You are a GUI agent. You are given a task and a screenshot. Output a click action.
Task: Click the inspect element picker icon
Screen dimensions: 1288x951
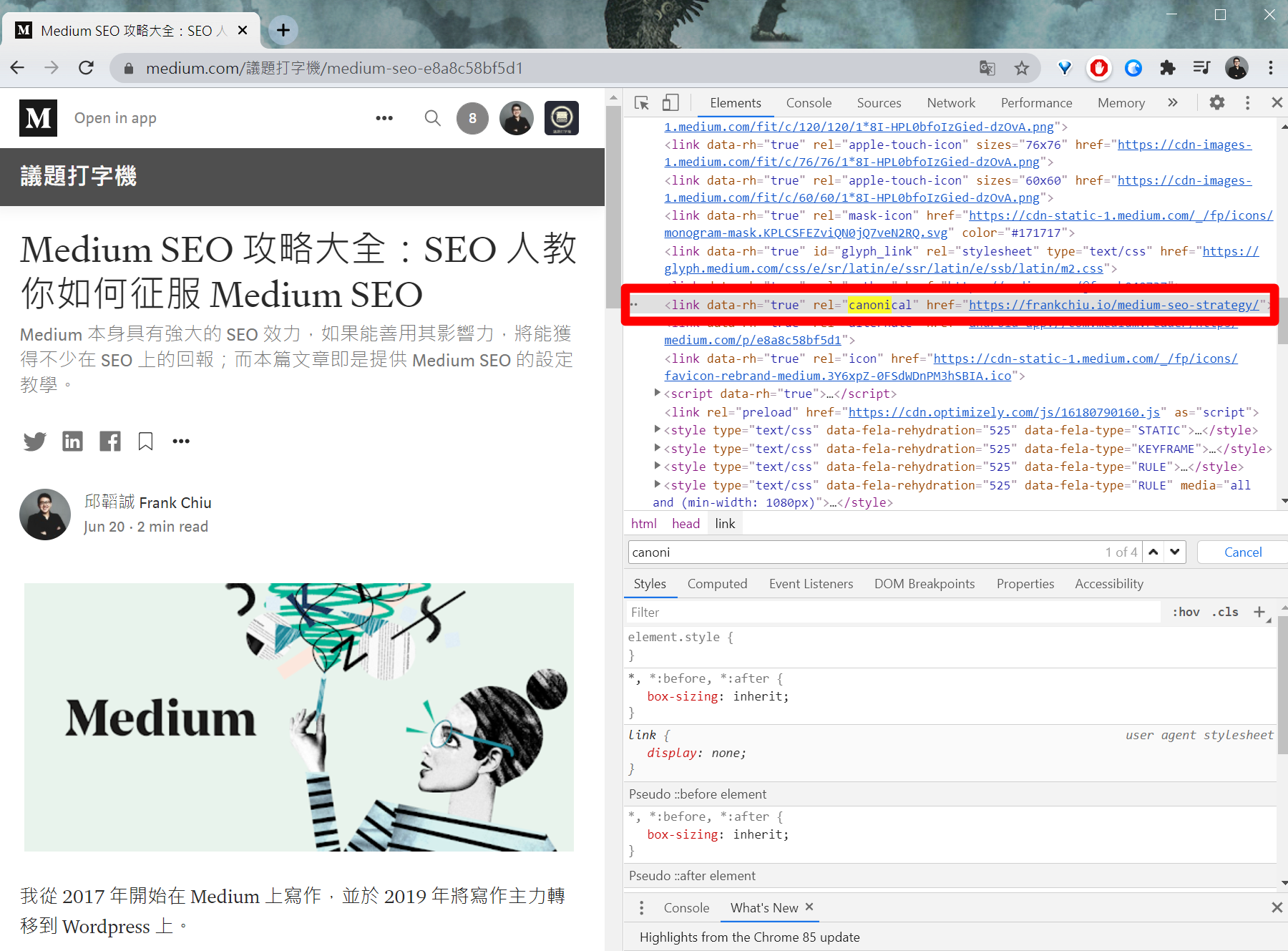tap(642, 103)
